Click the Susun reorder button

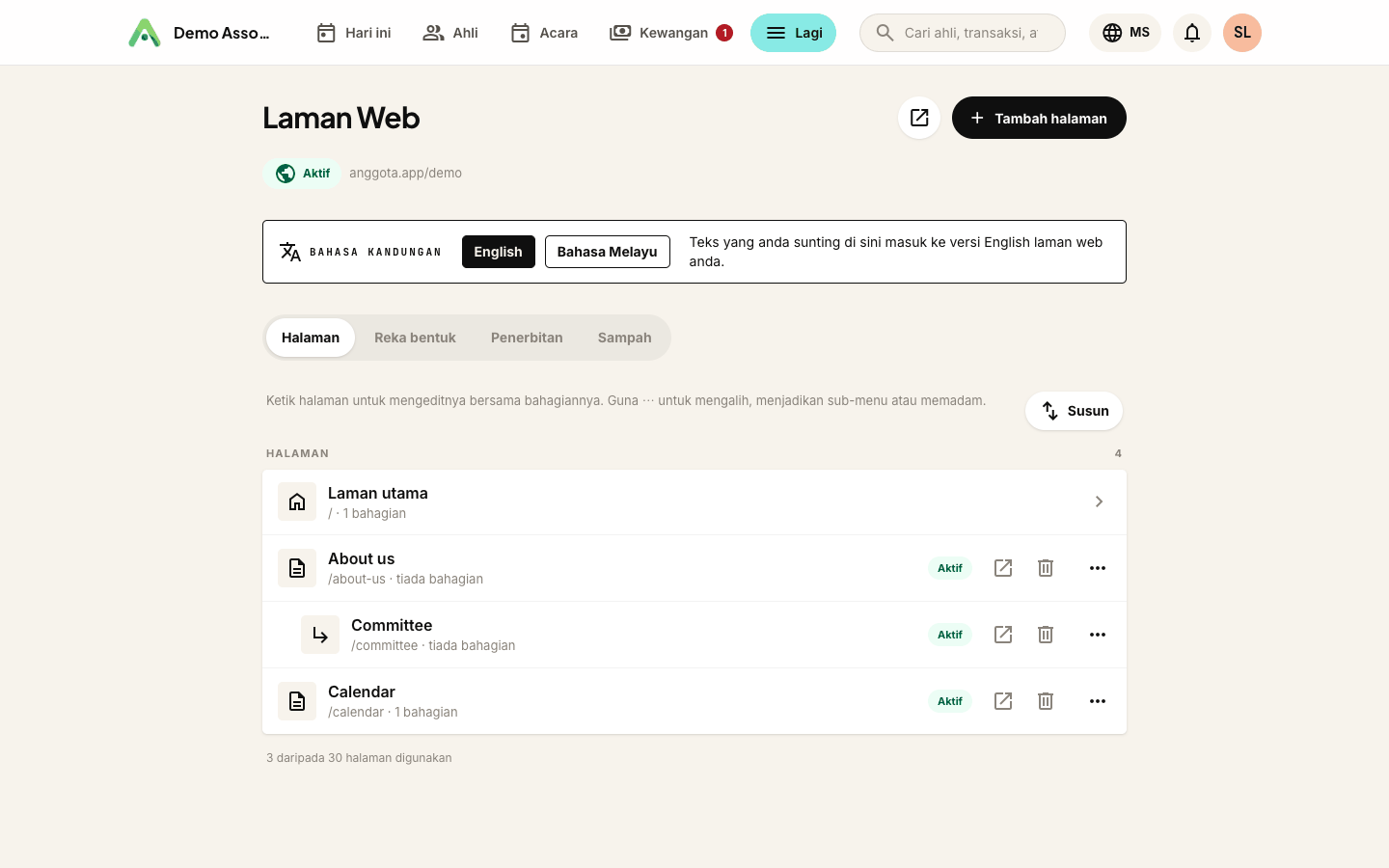(1074, 411)
